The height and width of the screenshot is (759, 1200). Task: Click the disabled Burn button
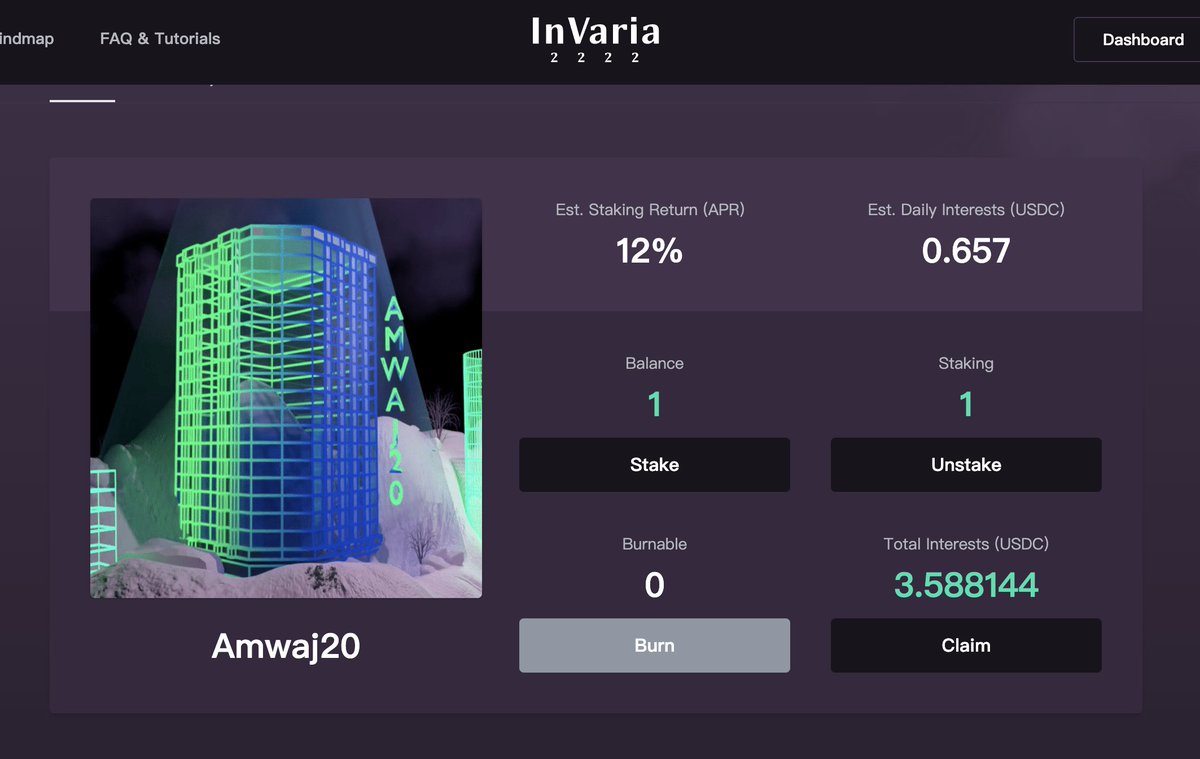654,645
